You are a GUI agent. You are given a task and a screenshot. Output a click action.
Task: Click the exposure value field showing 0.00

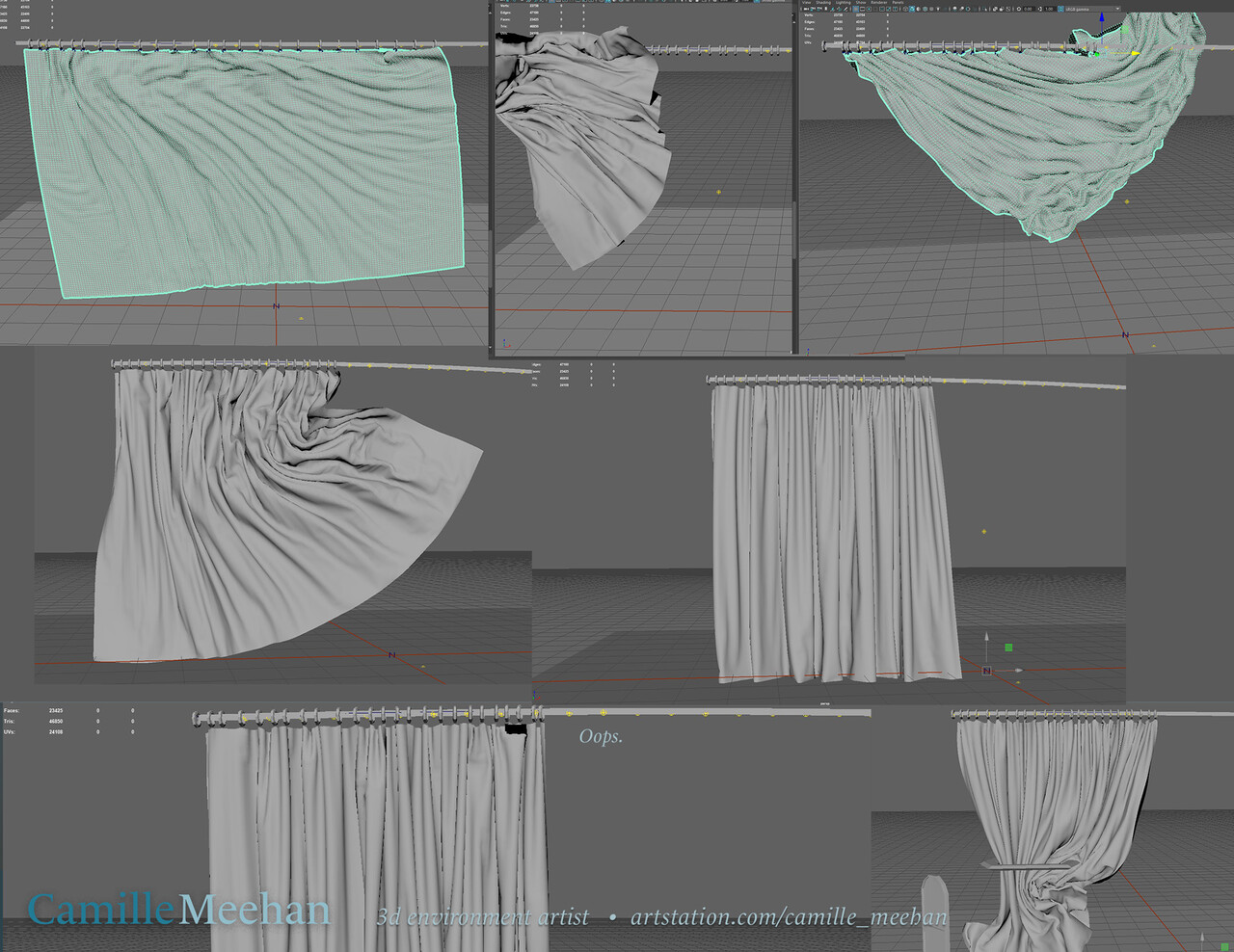coord(1029,9)
